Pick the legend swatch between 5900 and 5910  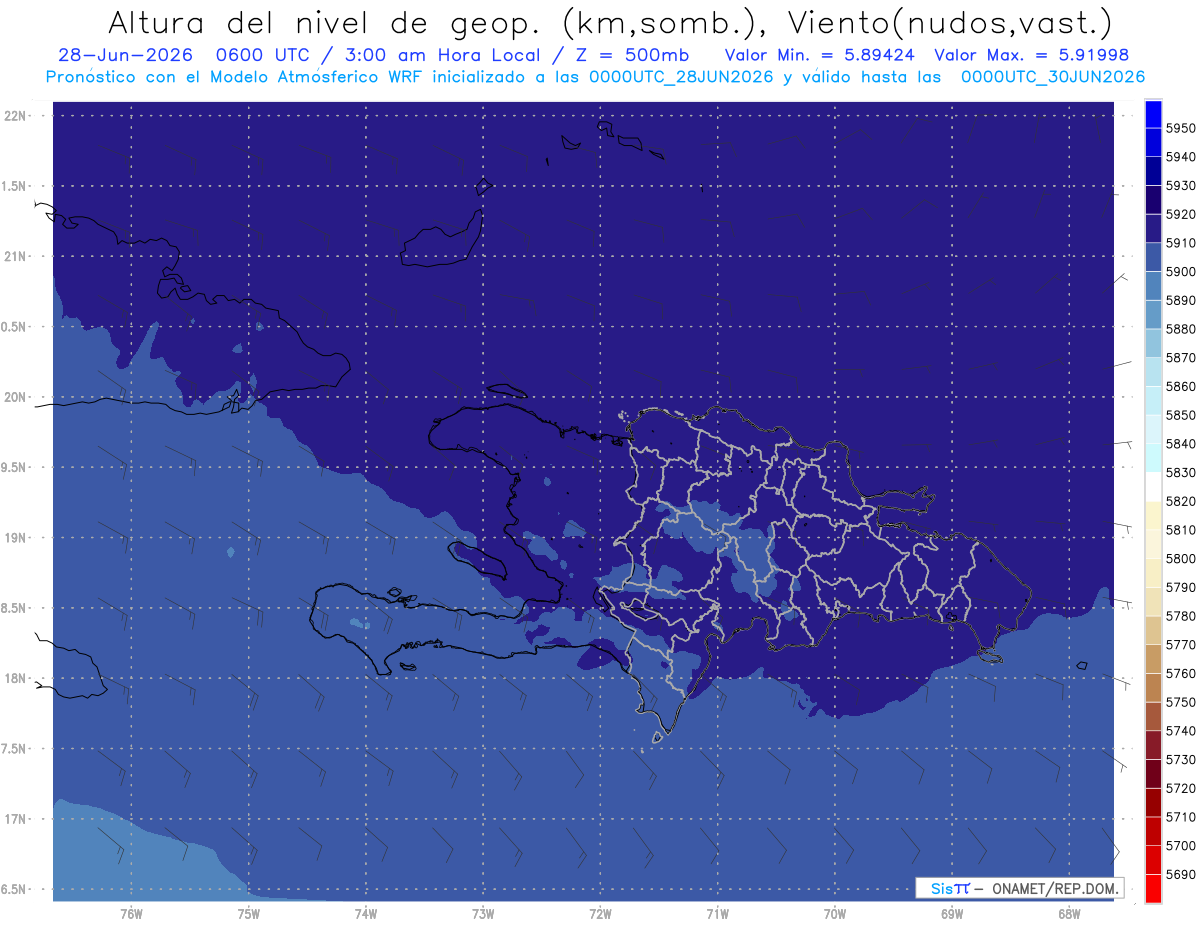[1153, 257]
